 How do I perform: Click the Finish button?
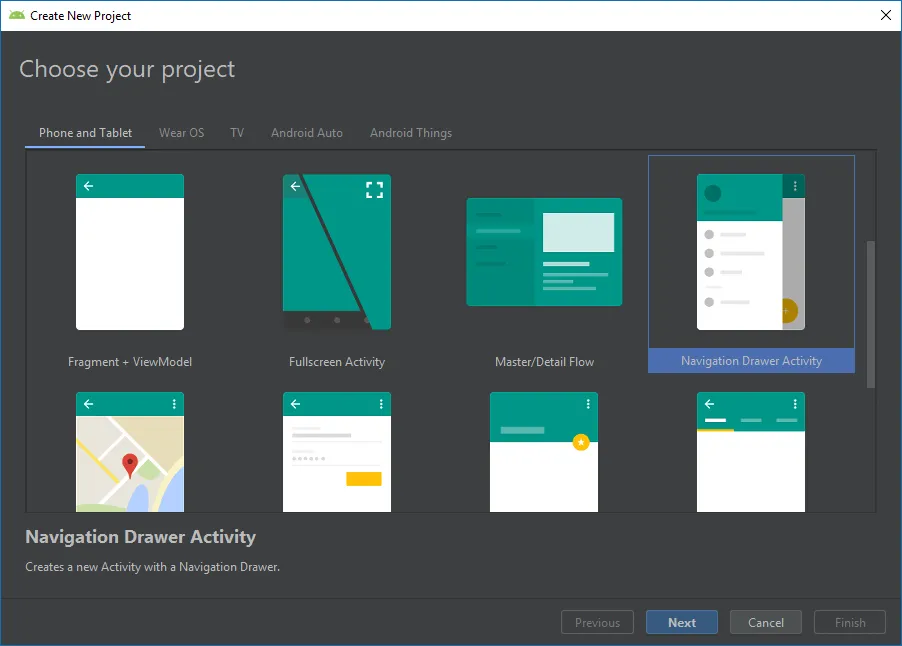[849, 621]
